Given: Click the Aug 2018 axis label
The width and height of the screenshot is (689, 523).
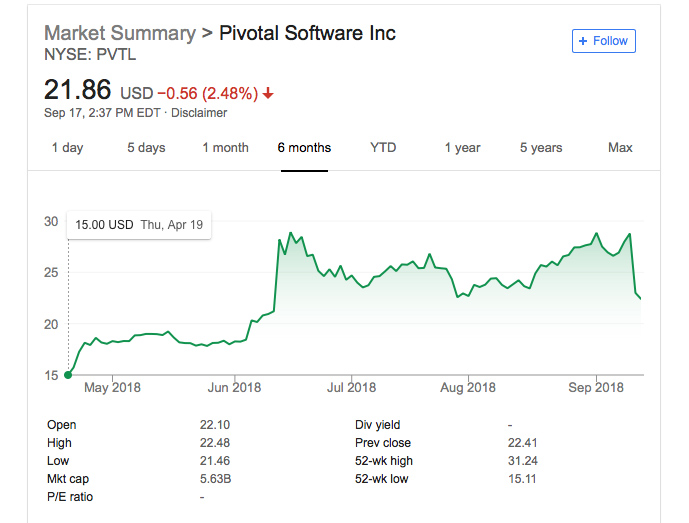Looking at the screenshot, I should click(x=468, y=387).
